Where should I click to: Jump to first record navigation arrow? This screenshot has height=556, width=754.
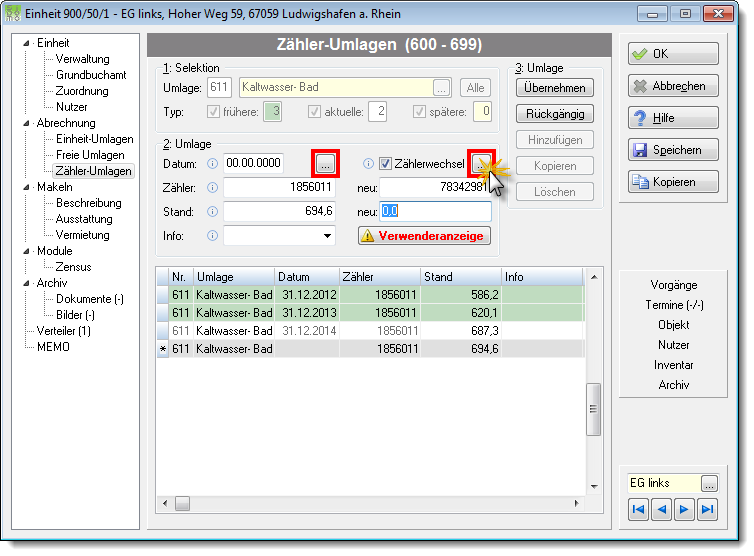point(639,509)
